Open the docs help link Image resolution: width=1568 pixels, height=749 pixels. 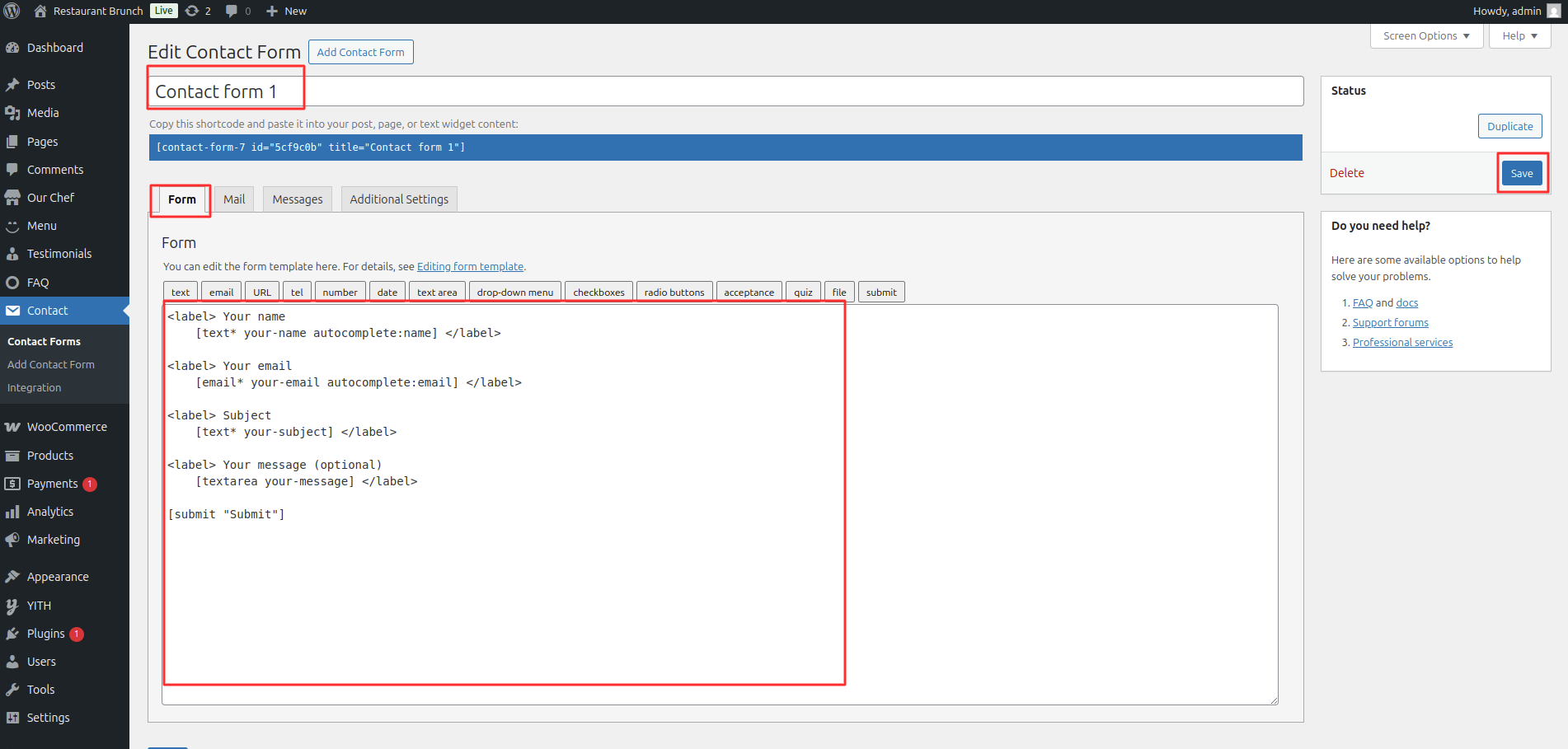(x=1406, y=302)
